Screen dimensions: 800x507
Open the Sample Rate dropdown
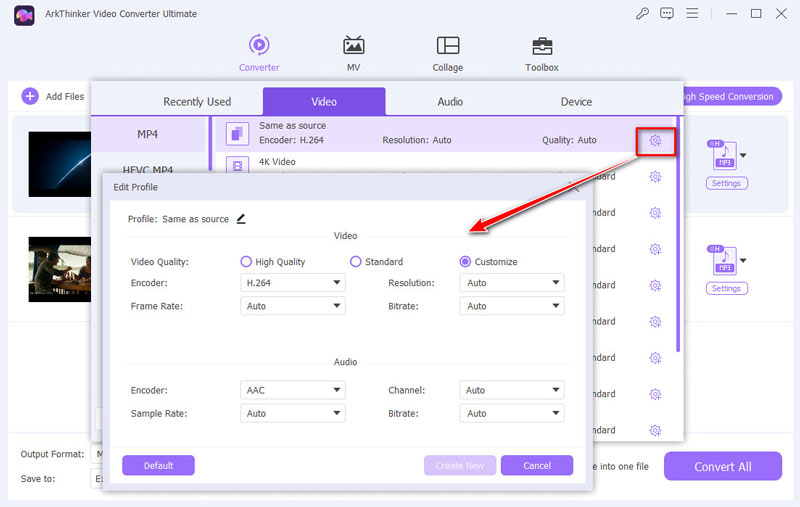293,413
